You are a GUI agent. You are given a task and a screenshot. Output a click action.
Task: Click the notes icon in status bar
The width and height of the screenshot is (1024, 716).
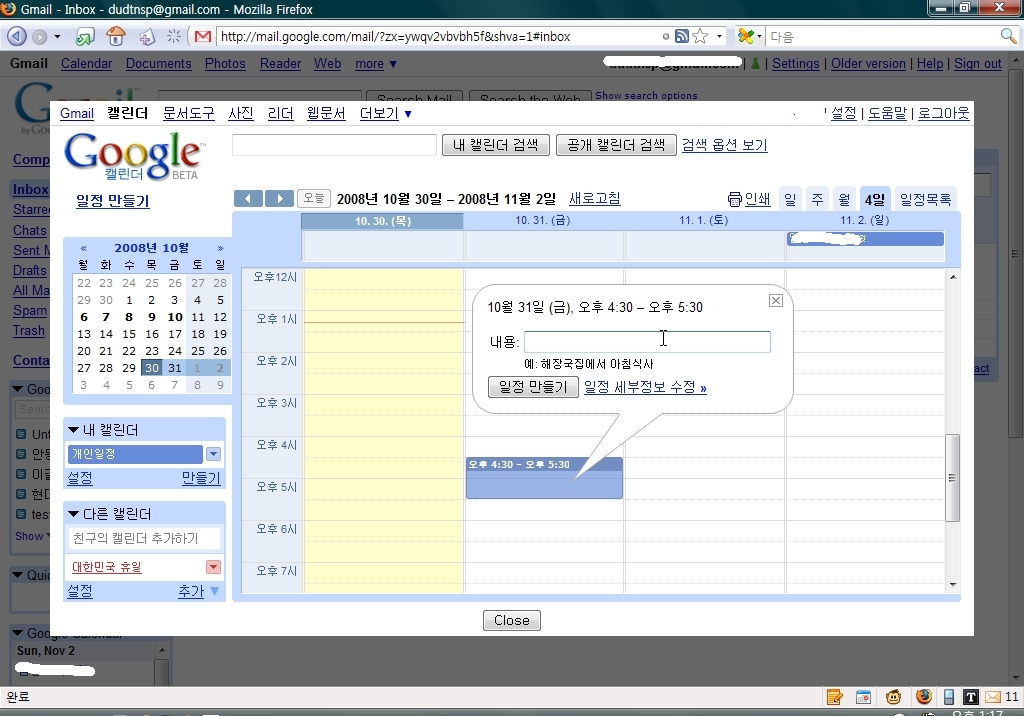(x=834, y=697)
